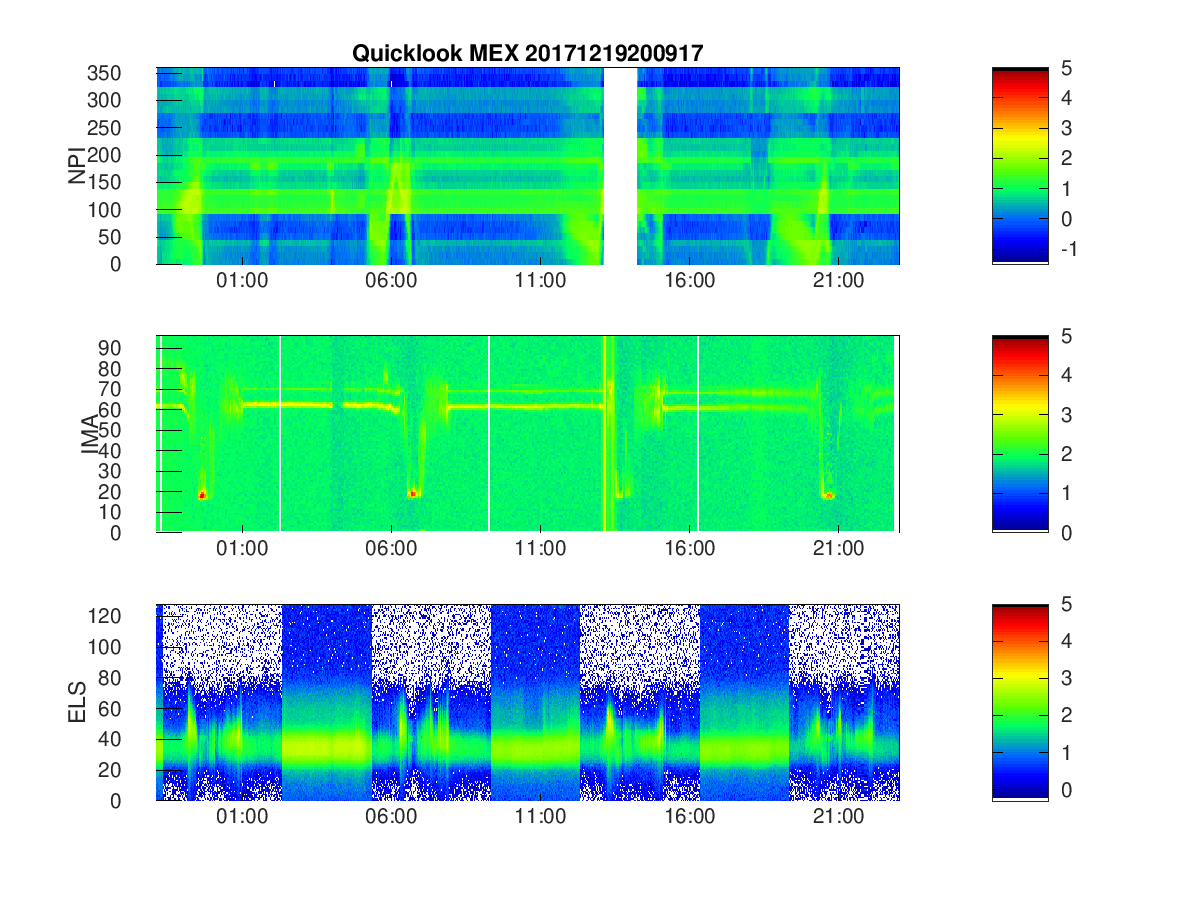Click inside the IMA spectrogram panel

pyautogui.click(x=528, y=434)
